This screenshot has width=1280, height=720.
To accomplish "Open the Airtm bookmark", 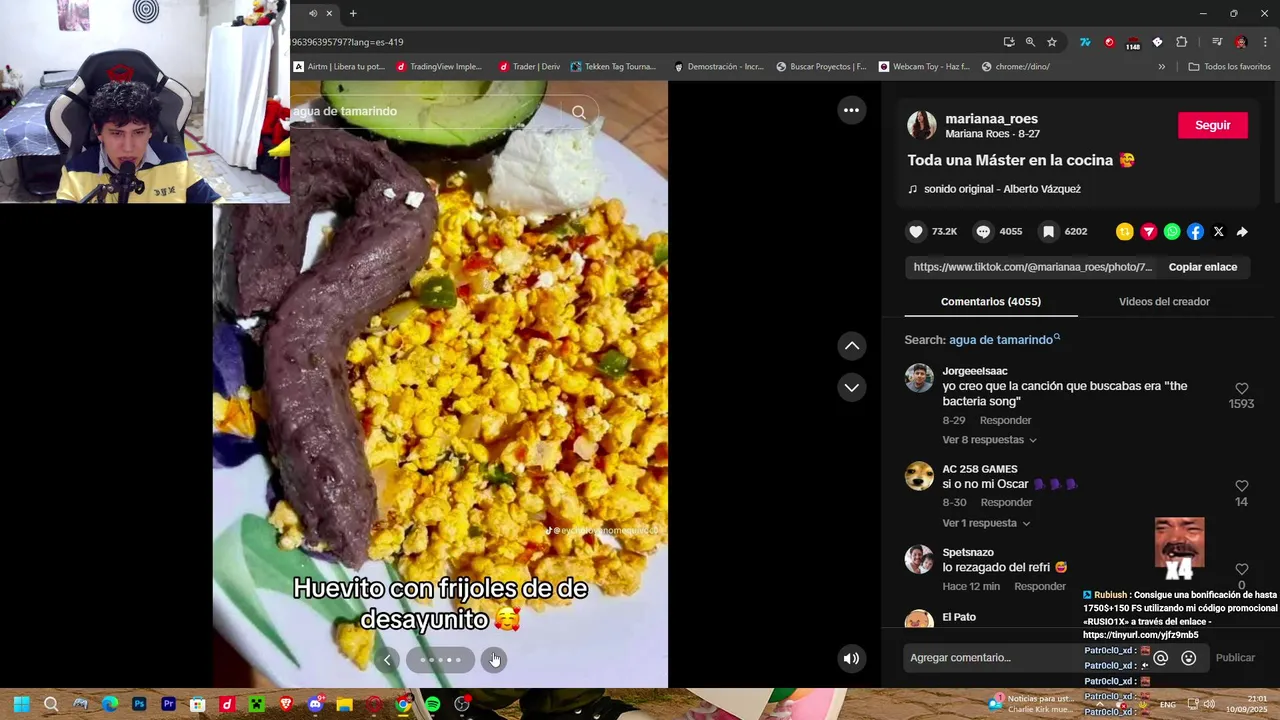I will click(339, 67).
